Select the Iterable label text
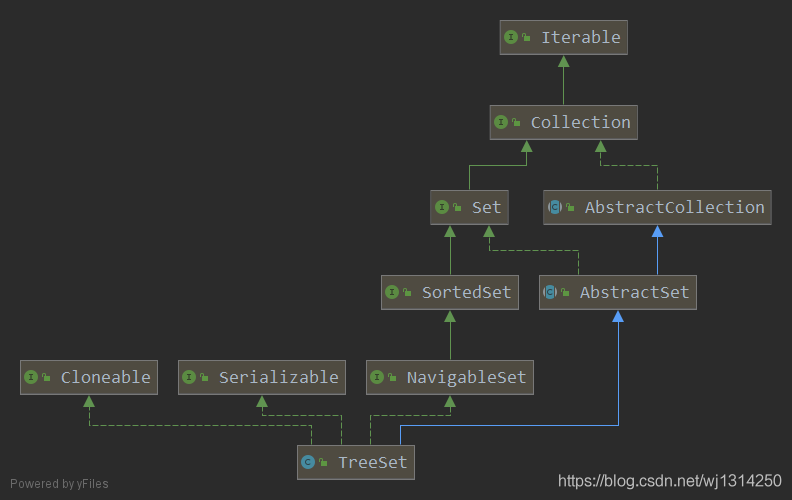The height and width of the screenshot is (500, 792). click(x=580, y=37)
